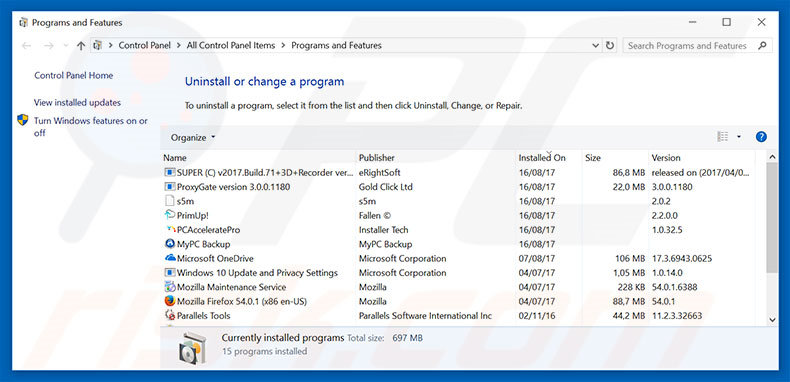The height and width of the screenshot is (382, 790).
Task: Open the Control Panel Home link
Action: [x=74, y=76]
